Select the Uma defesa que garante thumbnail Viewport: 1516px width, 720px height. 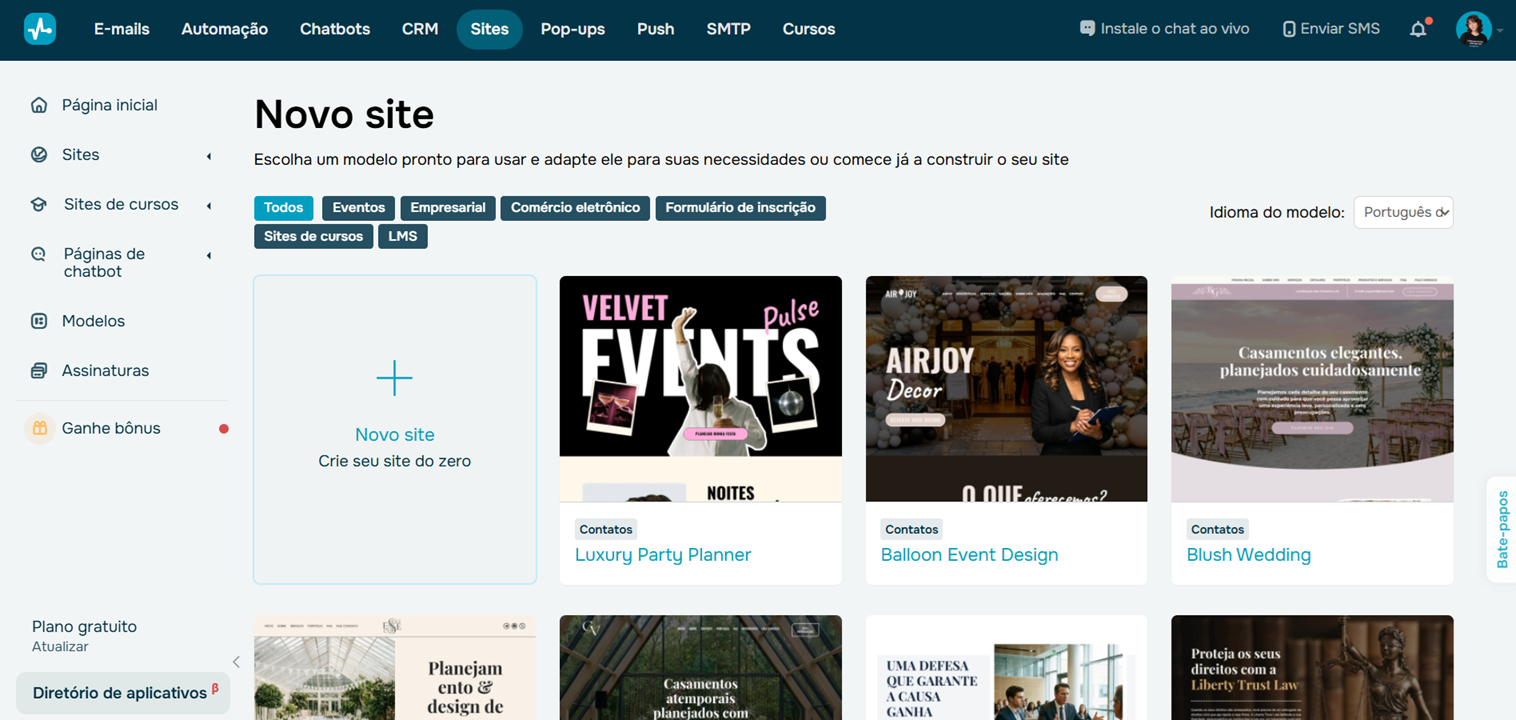pos(1007,667)
